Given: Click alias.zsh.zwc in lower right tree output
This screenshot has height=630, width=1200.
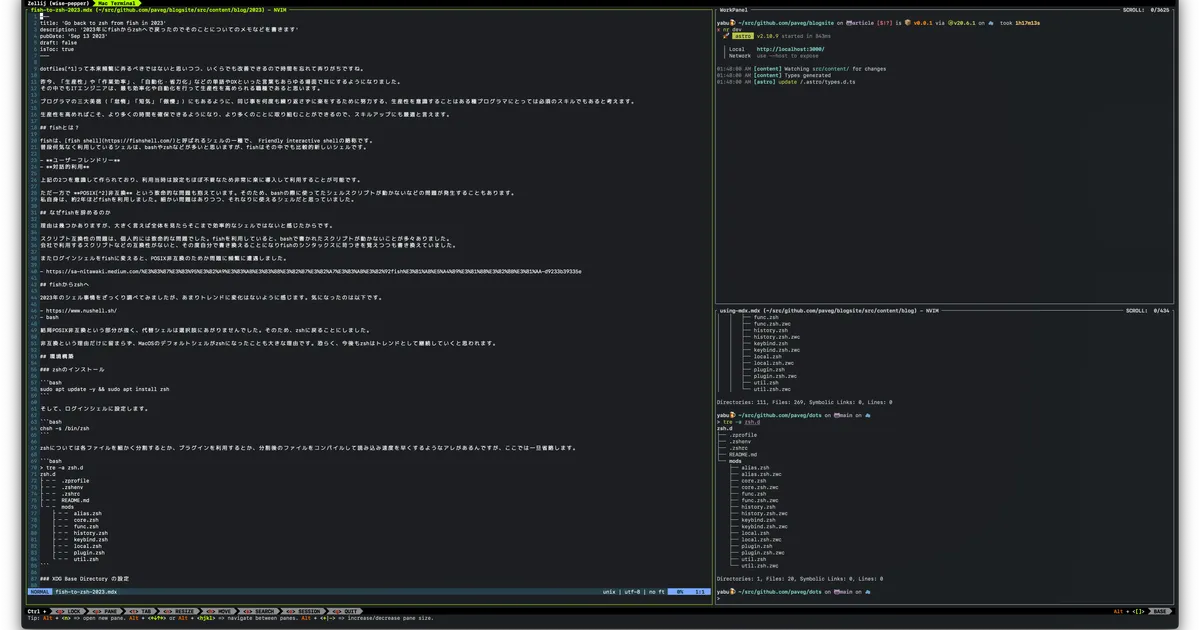Looking at the screenshot, I should pos(761,474).
